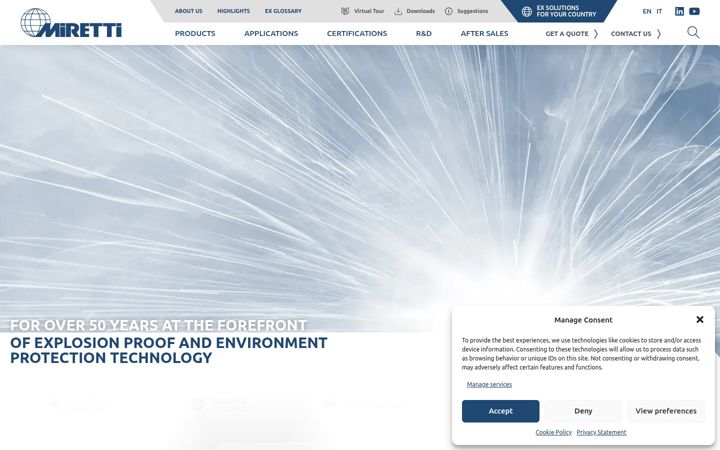
Task: Switch language to IT
Action: click(659, 11)
